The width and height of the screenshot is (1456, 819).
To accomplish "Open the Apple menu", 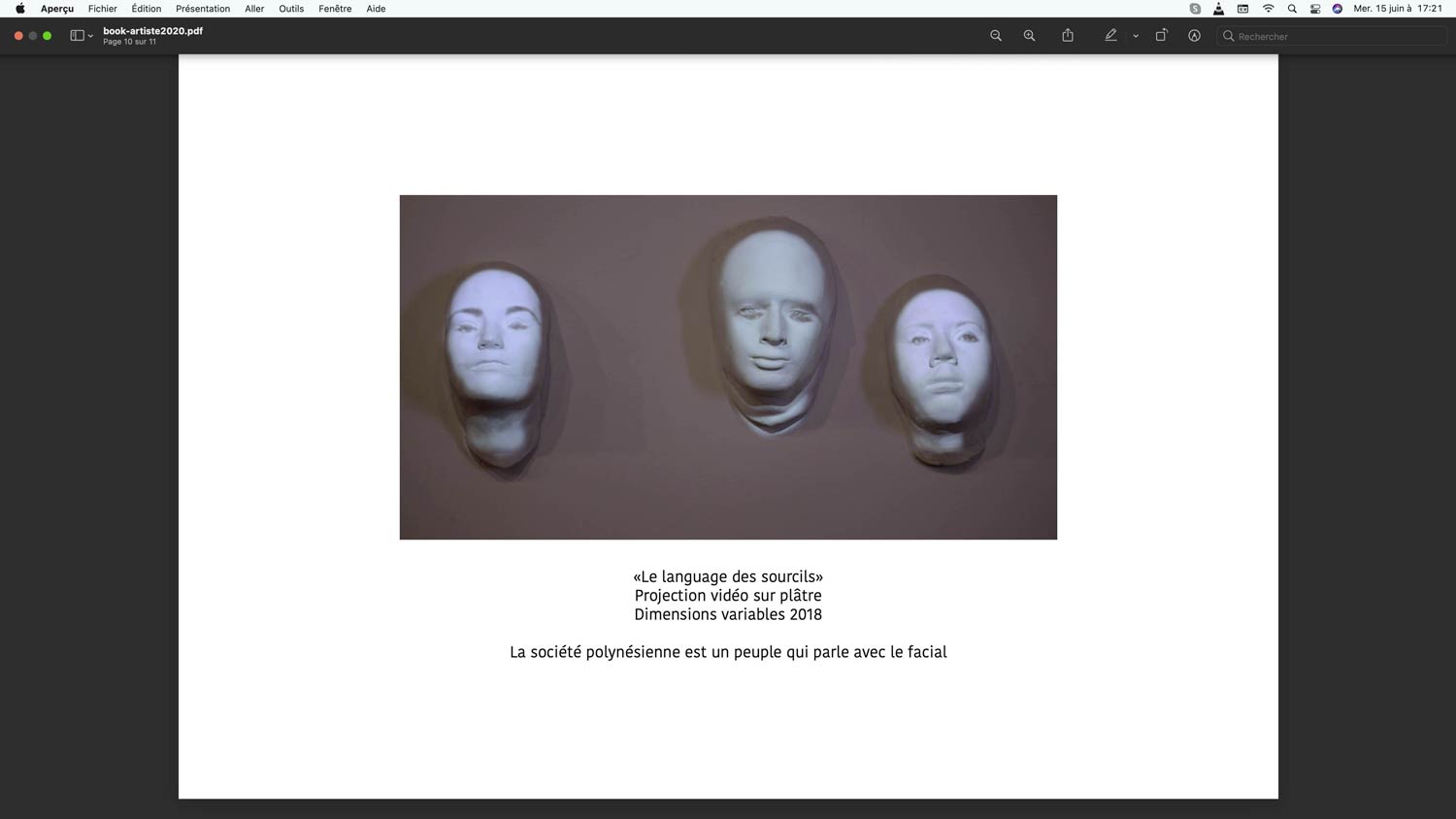I will (19, 9).
